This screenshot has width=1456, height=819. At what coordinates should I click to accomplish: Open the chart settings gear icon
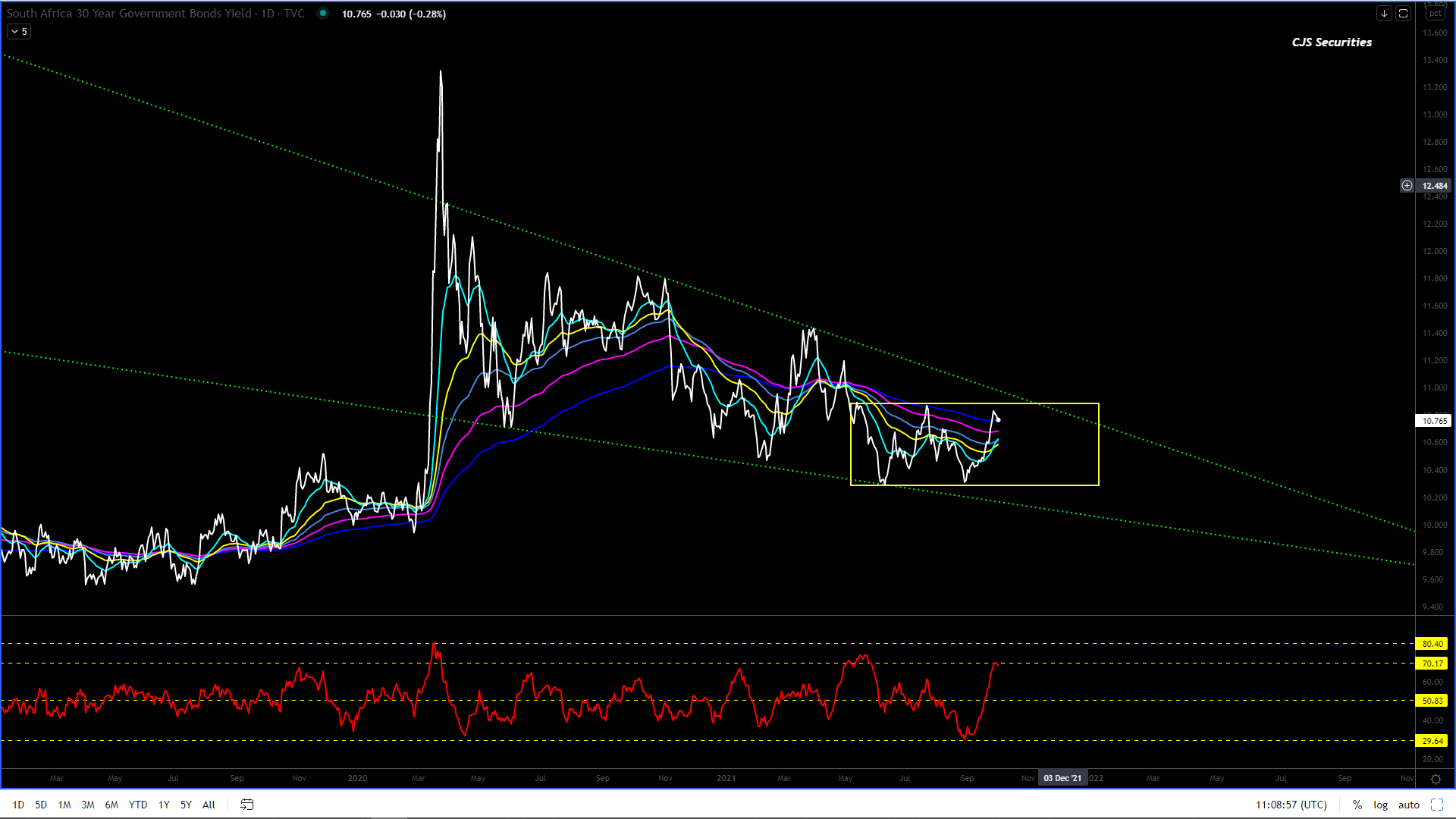point(1436,779)
